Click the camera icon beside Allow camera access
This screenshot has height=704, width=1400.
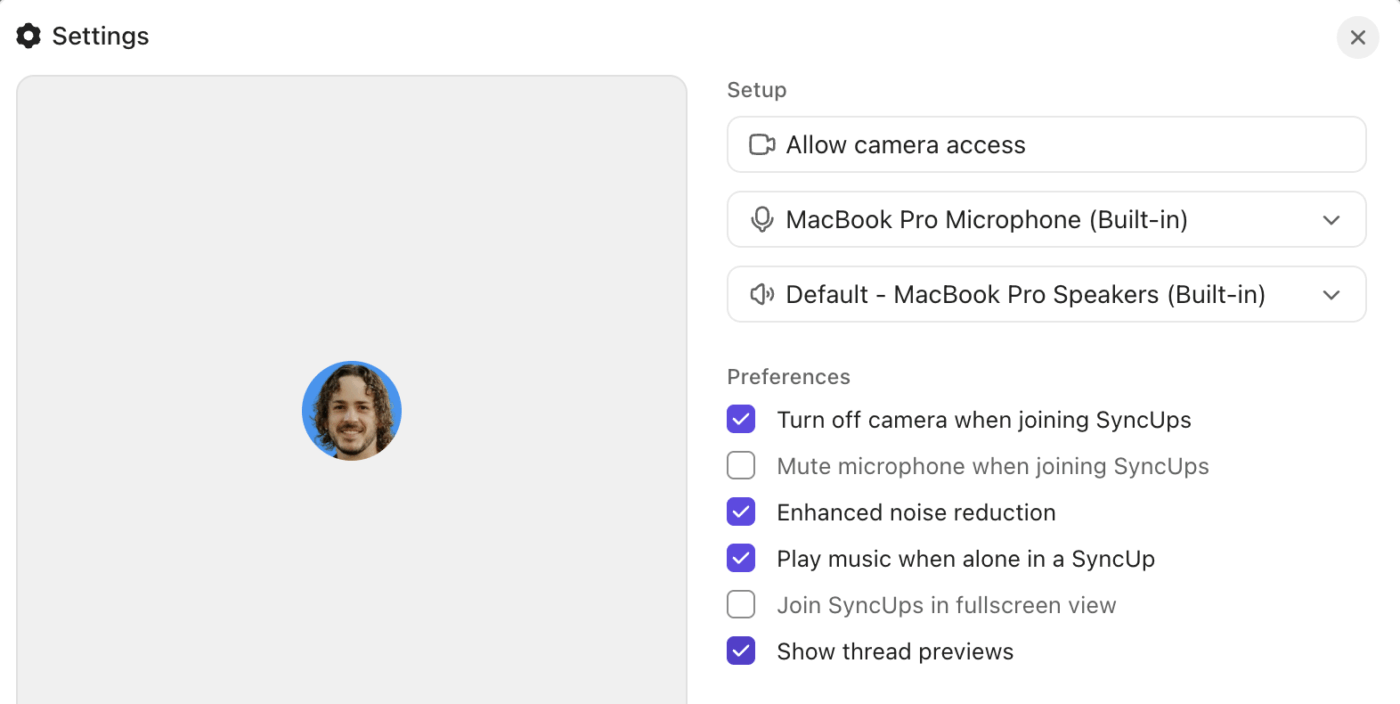762,144
